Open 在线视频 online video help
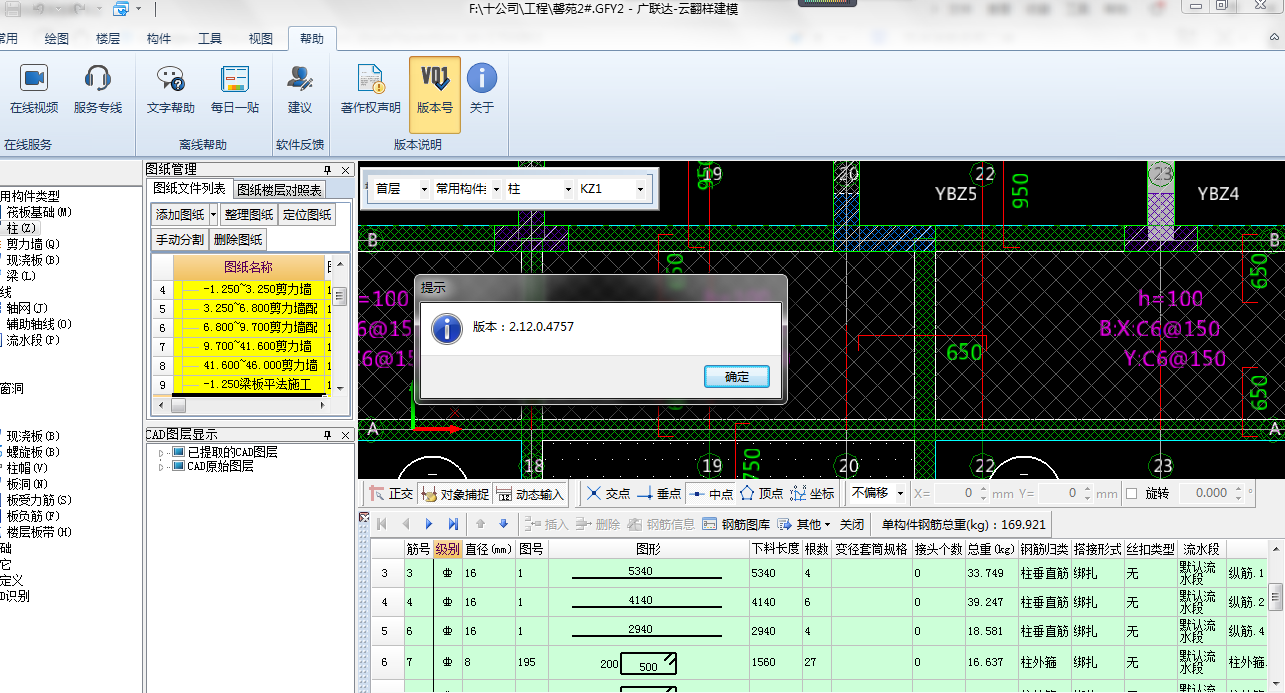This screenshot has height=693, width=1285. [34, 90]
